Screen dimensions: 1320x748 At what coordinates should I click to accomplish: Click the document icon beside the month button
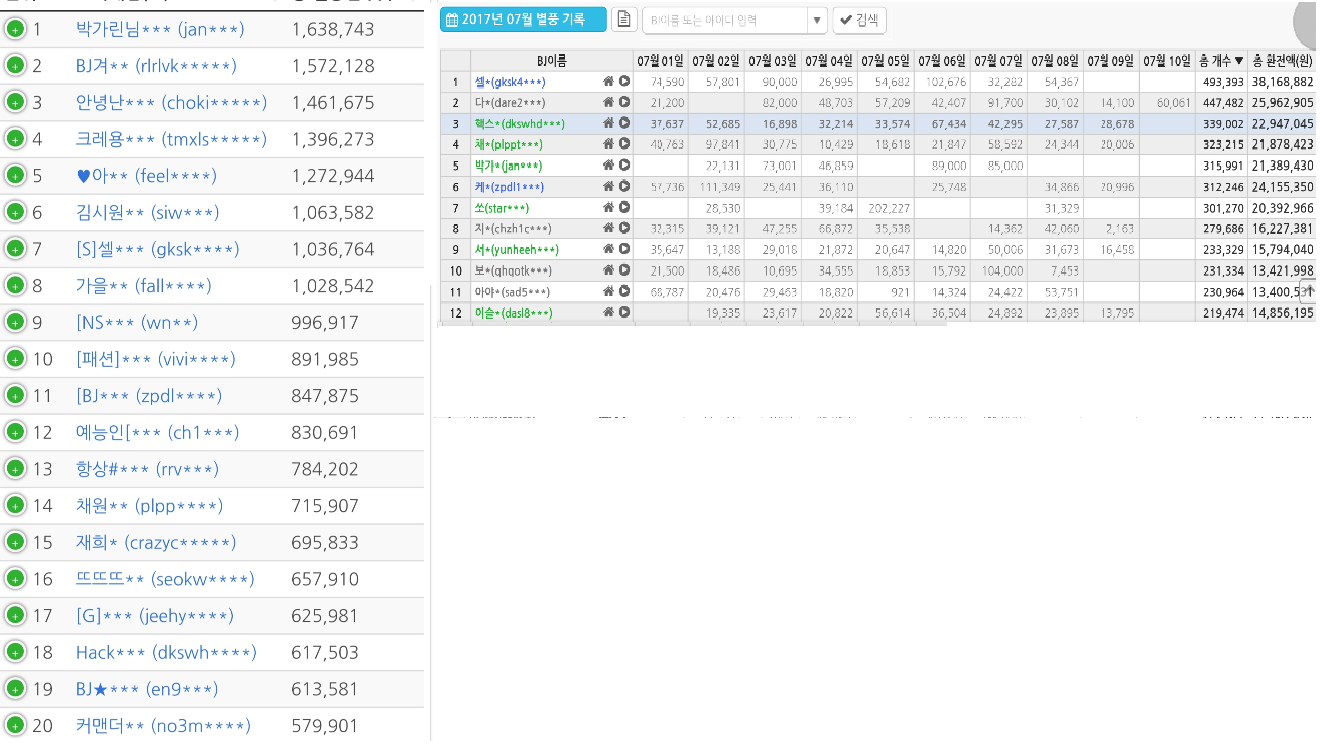click(x=623, y=19)
